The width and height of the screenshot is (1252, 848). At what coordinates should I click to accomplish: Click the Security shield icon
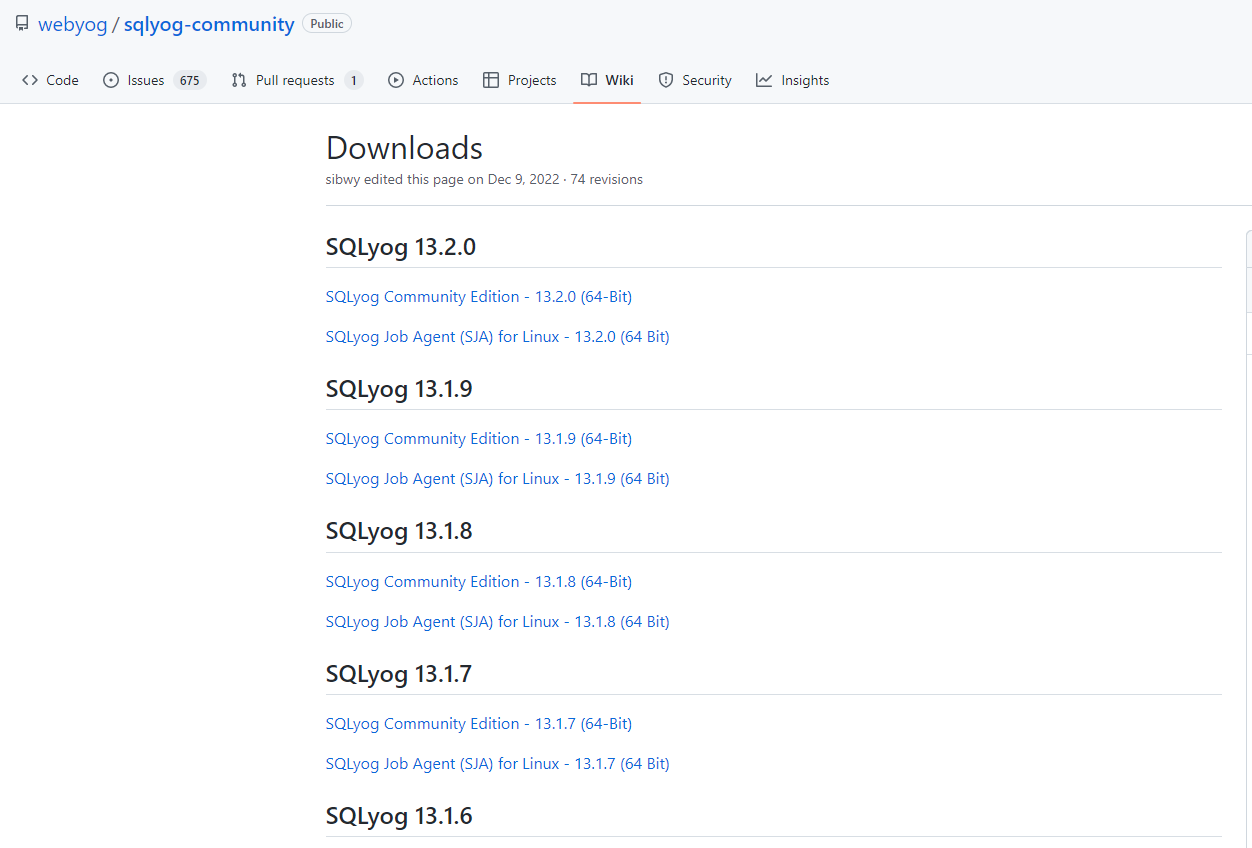point(666,80)
